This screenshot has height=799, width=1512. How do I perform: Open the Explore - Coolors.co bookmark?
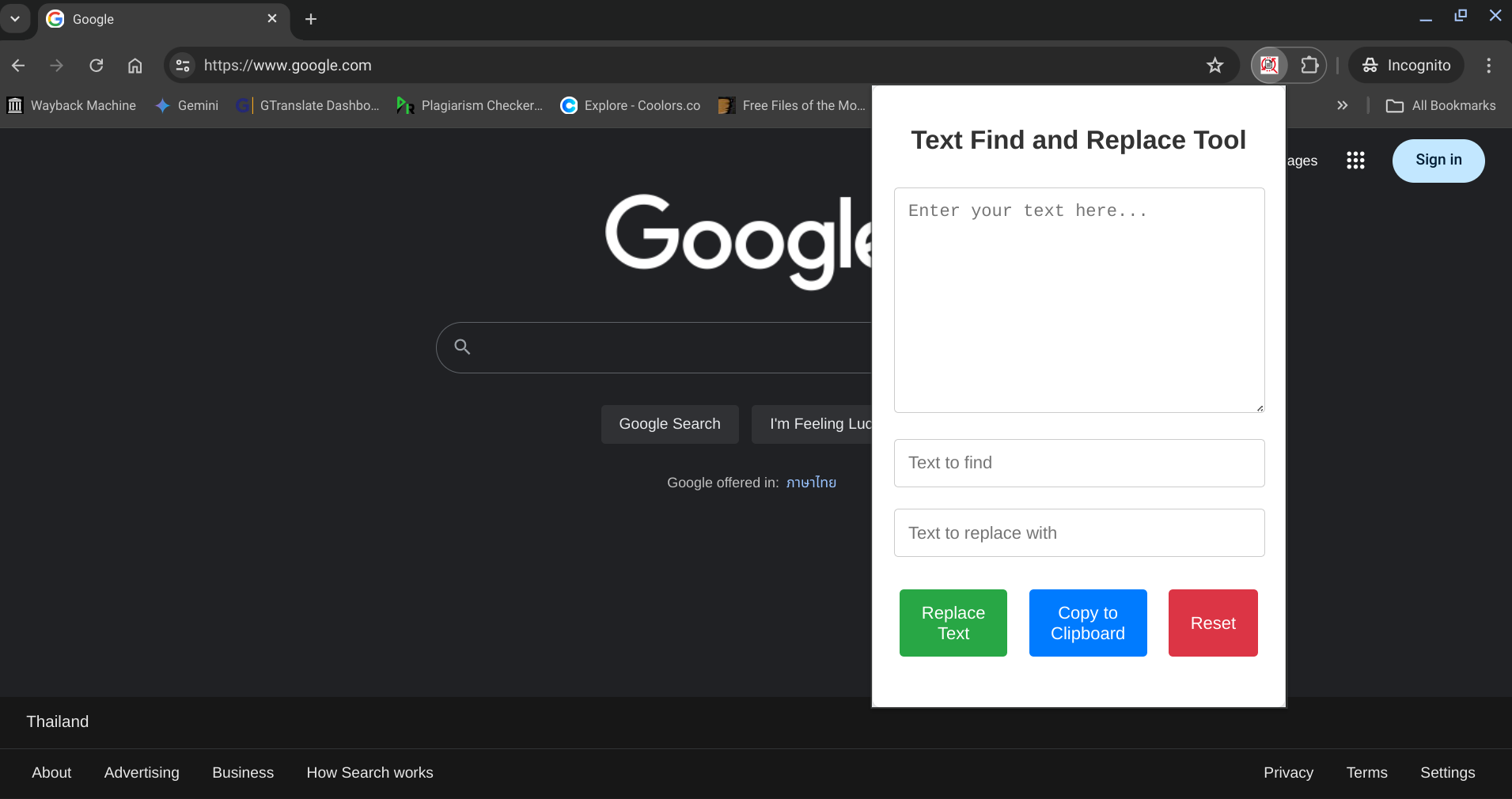tap(631, 105)
